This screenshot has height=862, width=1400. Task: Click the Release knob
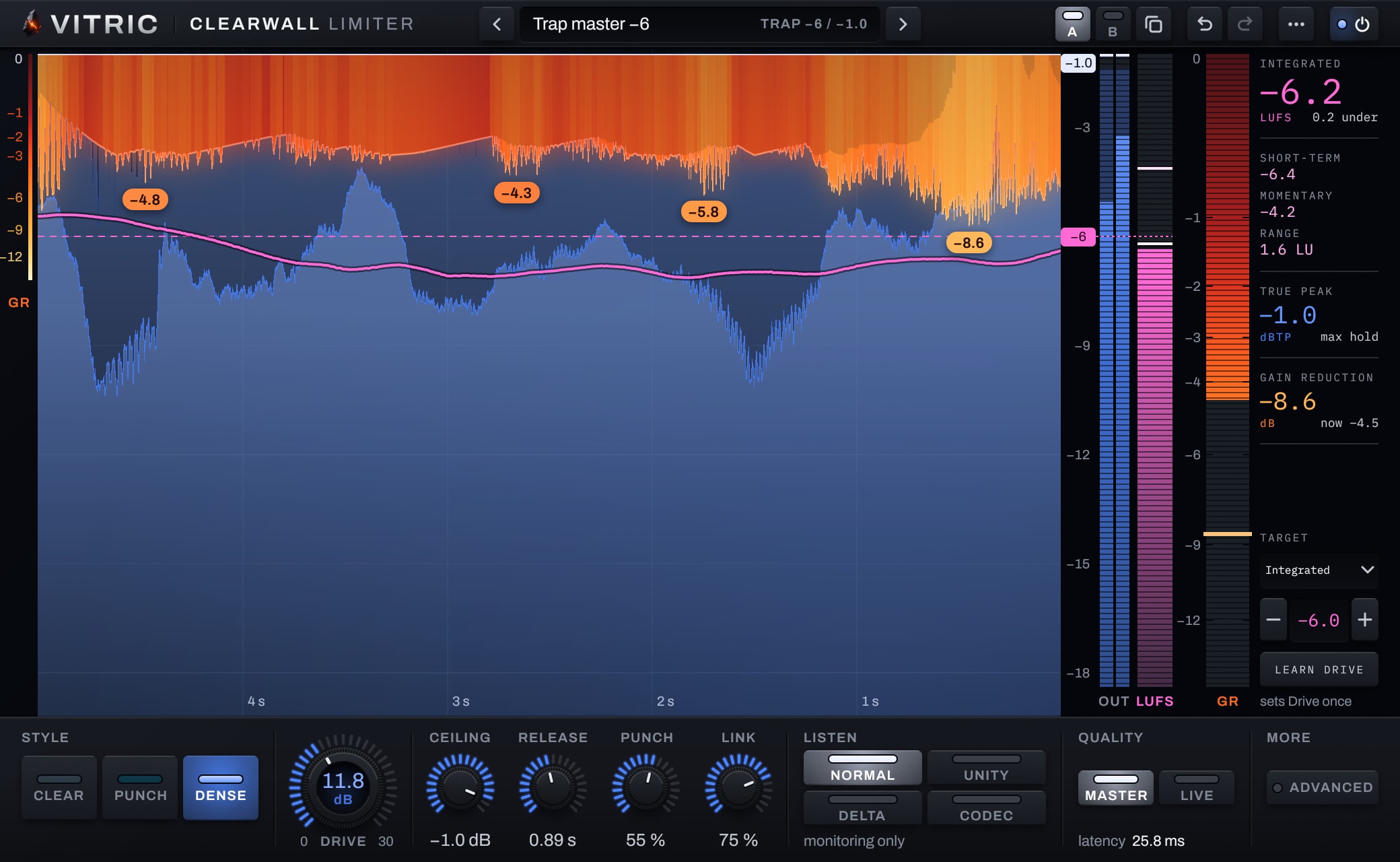553,787
